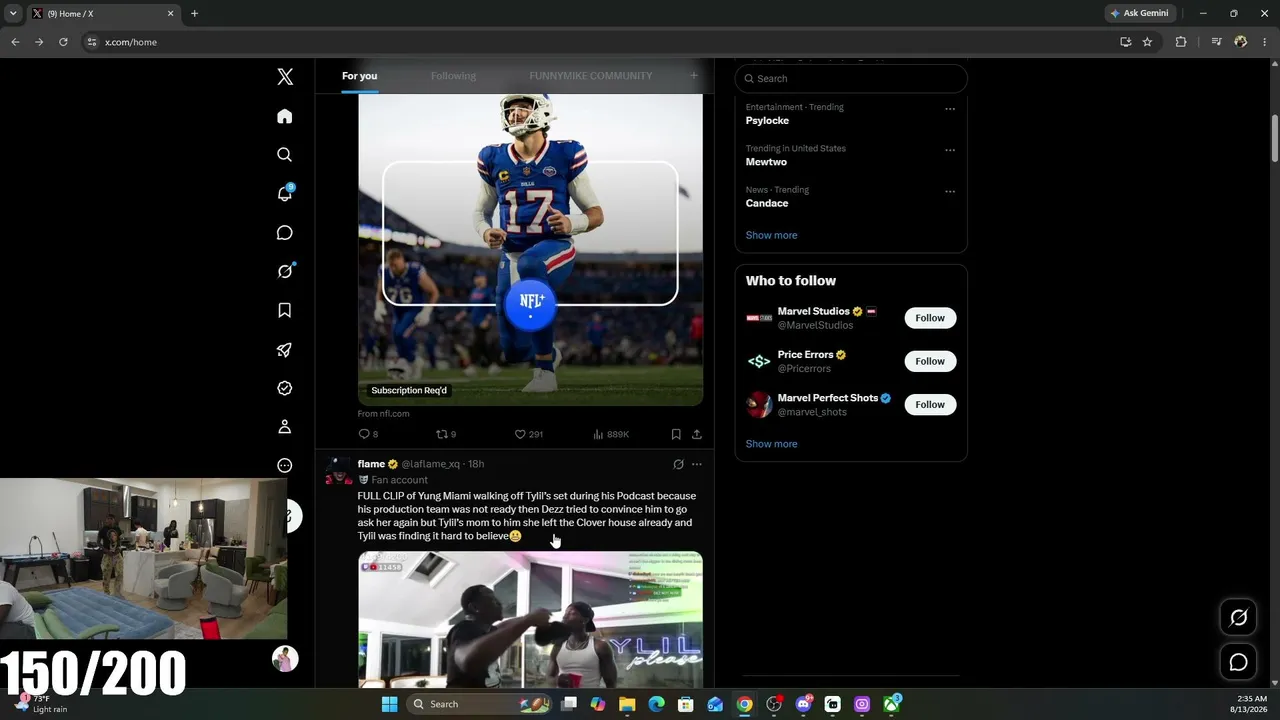The image size is (1280, 720).
Task: Like the NFL post with 291 likes
Action: (528, 434)
